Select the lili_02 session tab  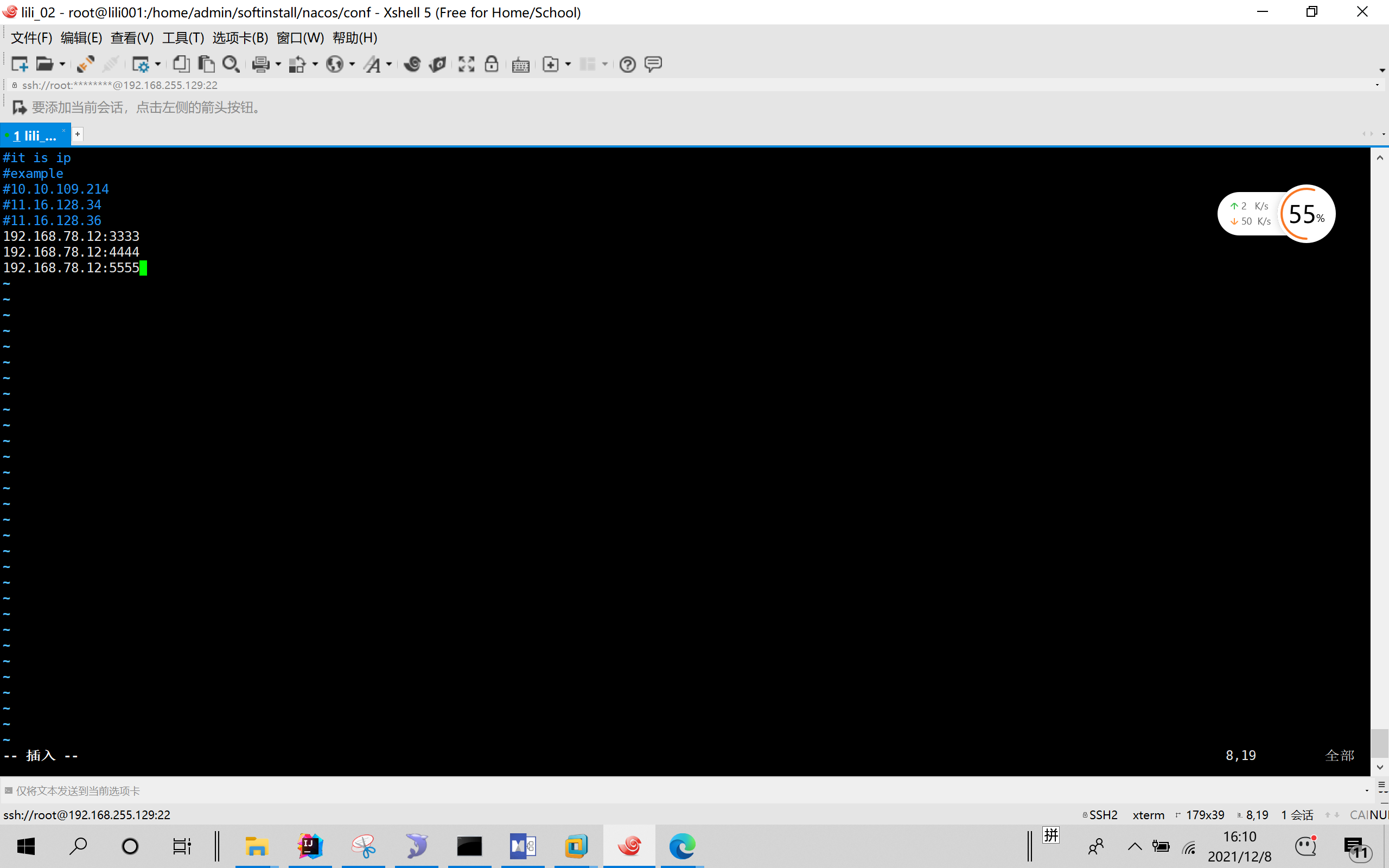[34, 136]
